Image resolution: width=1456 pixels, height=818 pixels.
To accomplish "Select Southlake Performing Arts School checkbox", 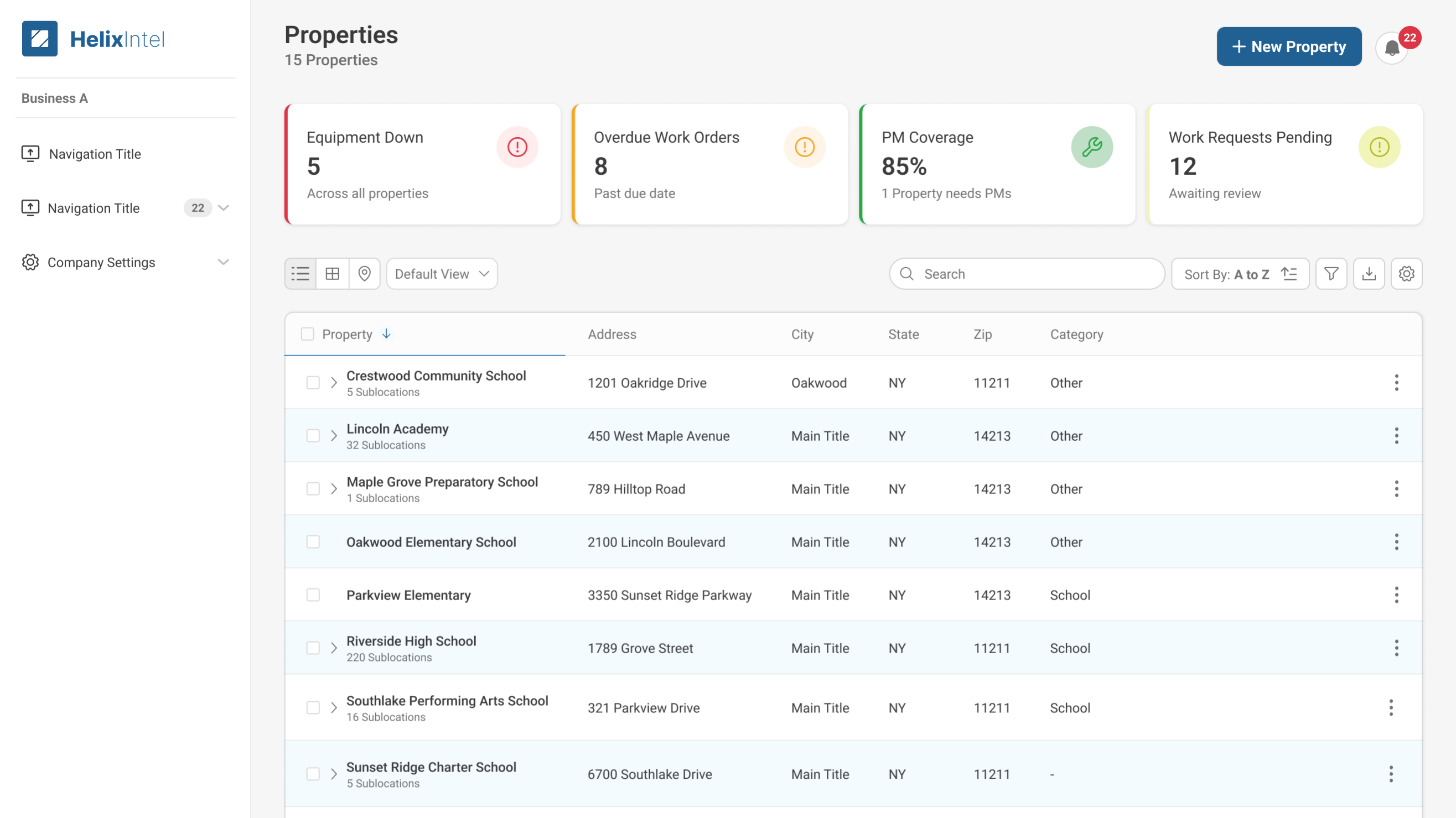I will 313,707.
